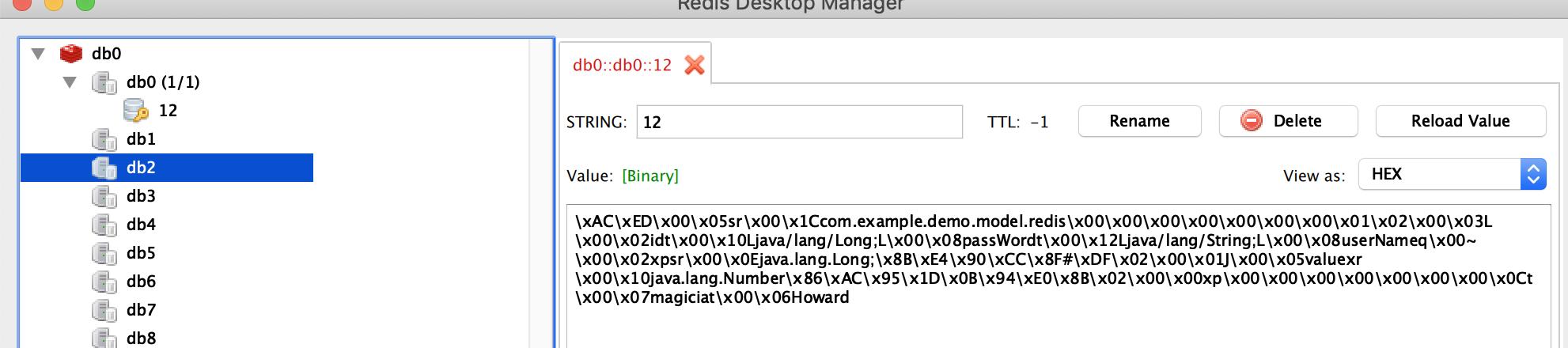Screen dimensions: 1568x348
Task: Click the db7 database icon
Action: point(104,310)
